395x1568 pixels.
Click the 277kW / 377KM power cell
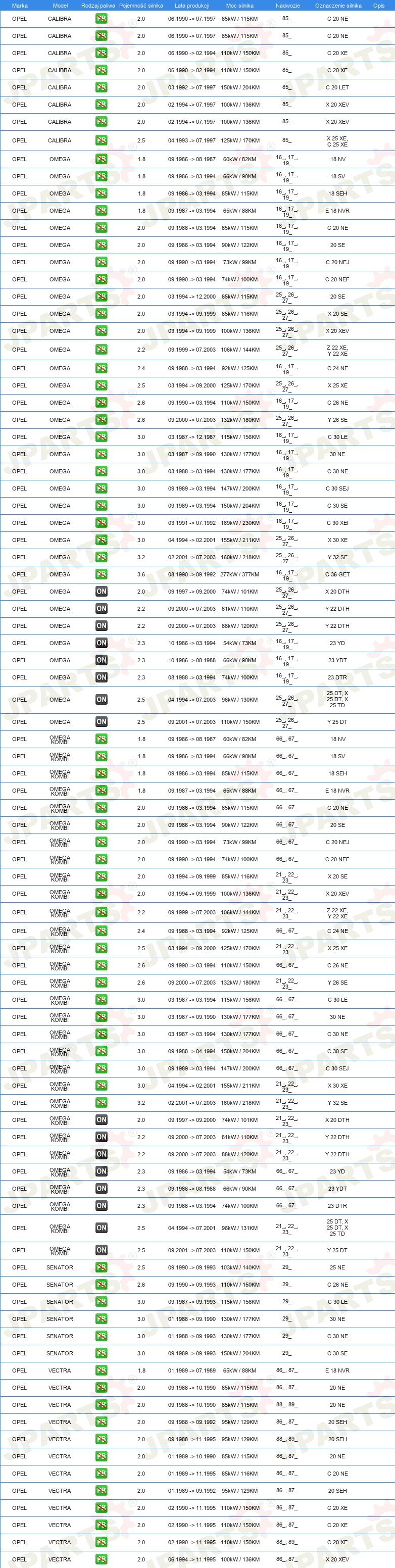coord(240,574)
